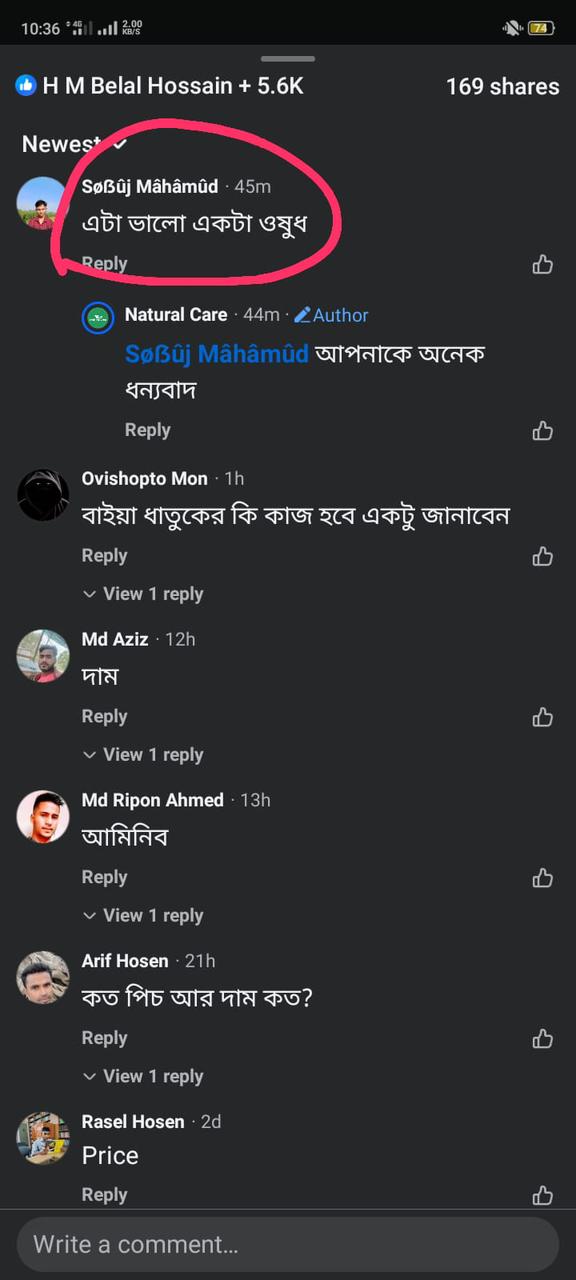This screenshot has width=576, height=1280.
Task: Tap thumbs-up on Md Ripon Ahmed's comment
Action: point(542,877)
